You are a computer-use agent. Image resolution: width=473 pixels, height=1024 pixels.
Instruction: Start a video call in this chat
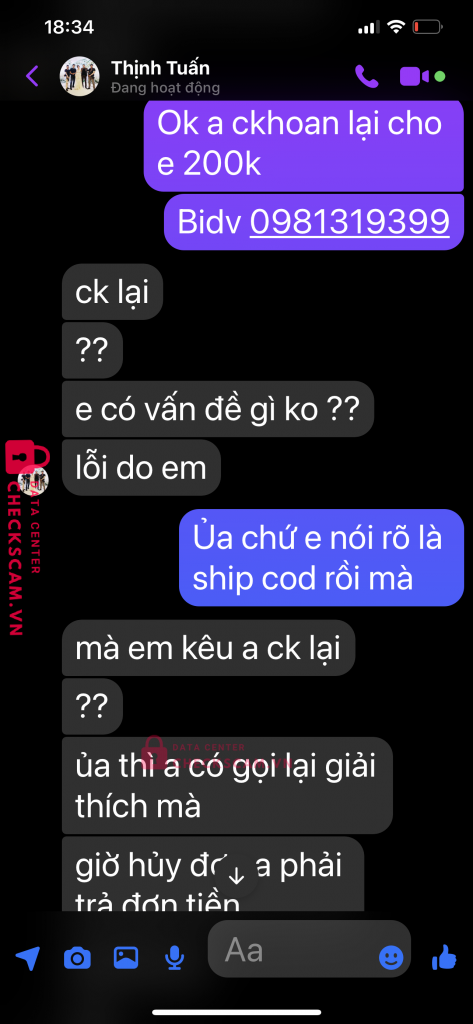click(414, 76)
